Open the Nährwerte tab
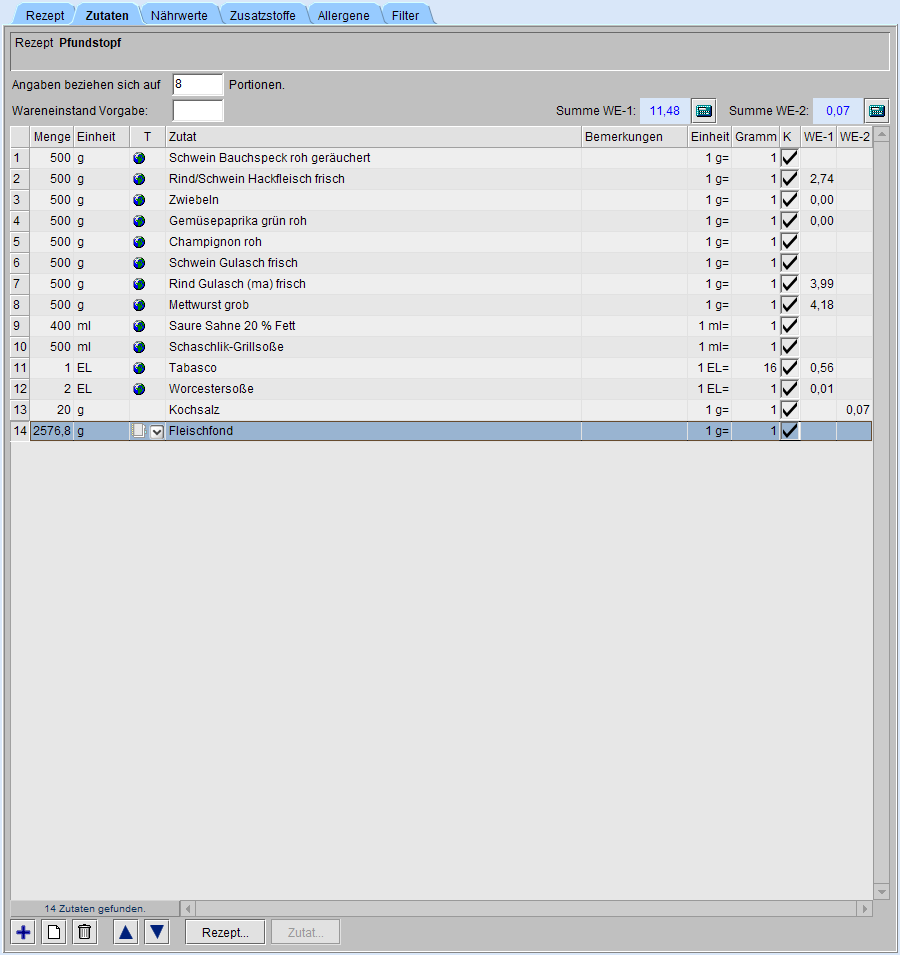The height and width of the screenshot is (955, 900). [179, 15]
